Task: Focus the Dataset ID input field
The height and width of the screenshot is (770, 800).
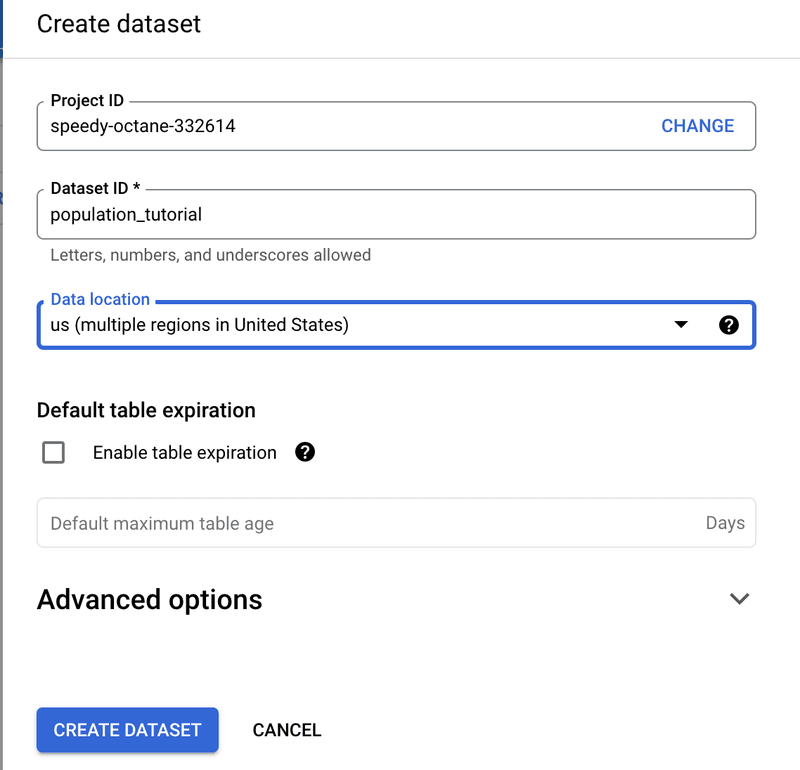Action: [x=396, y=214]
